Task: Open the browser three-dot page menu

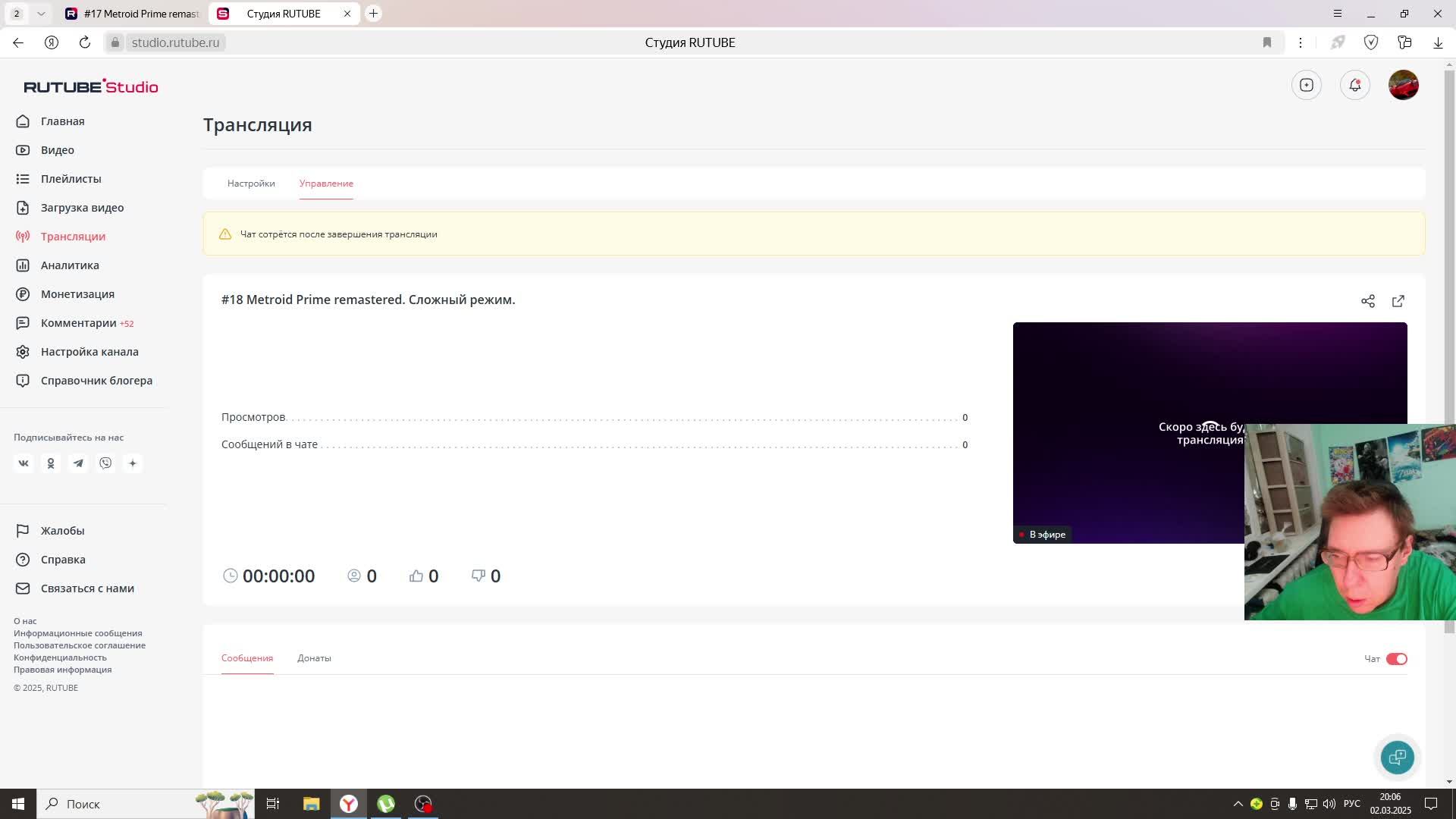Action: (1300, 42)
